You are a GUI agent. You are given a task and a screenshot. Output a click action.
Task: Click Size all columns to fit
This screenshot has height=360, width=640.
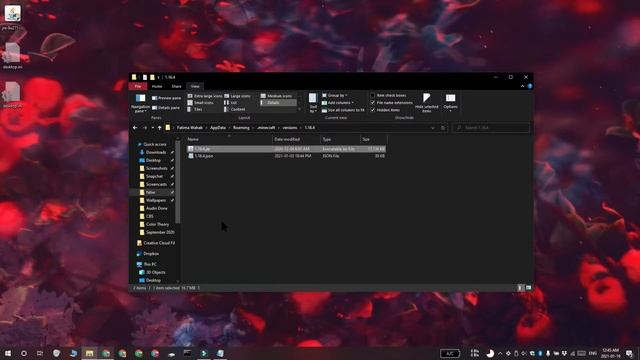pos(343,110)
